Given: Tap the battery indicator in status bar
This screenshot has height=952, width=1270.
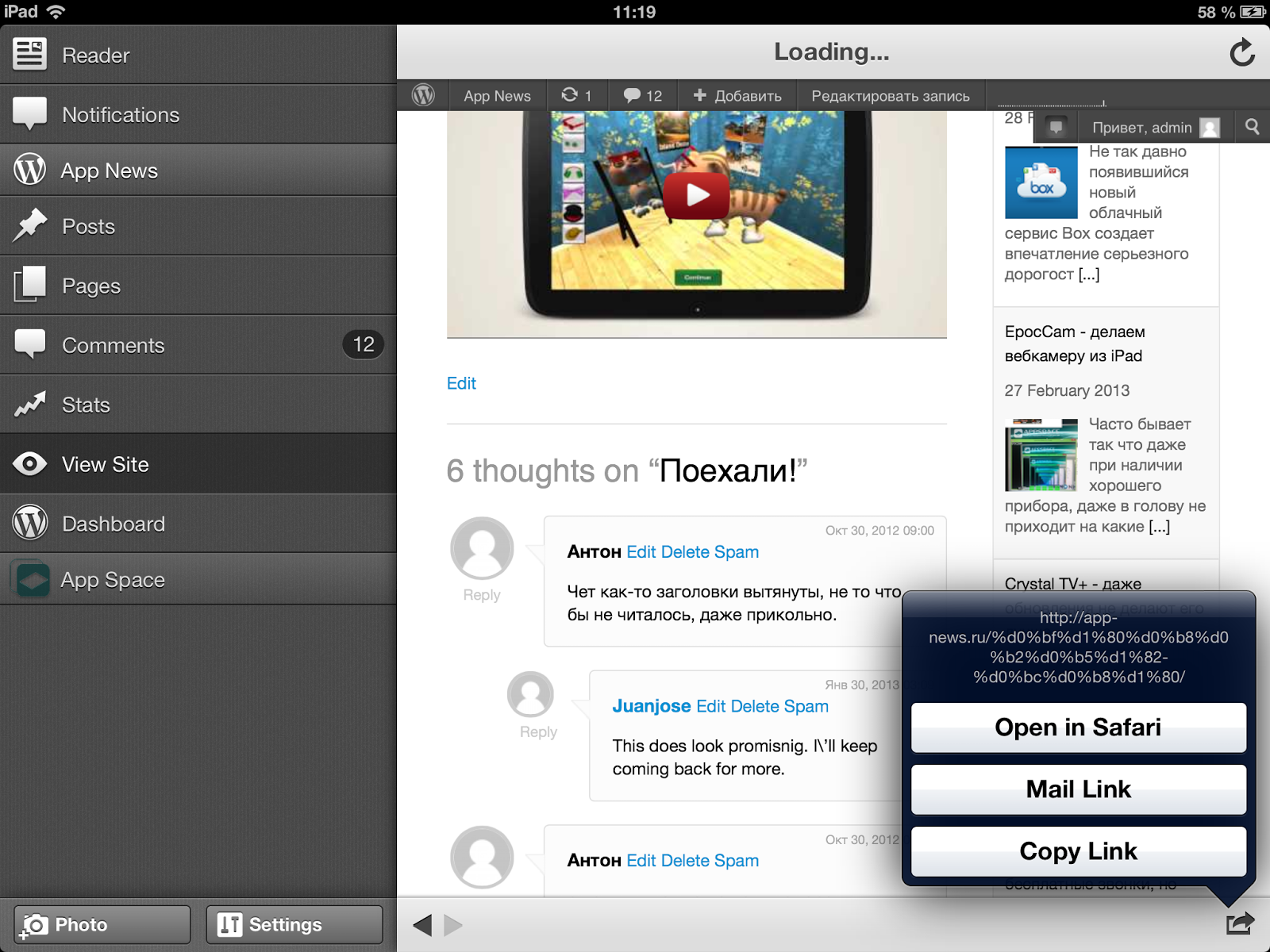Looking at the screenshot, I should [x=1253, y=12].
